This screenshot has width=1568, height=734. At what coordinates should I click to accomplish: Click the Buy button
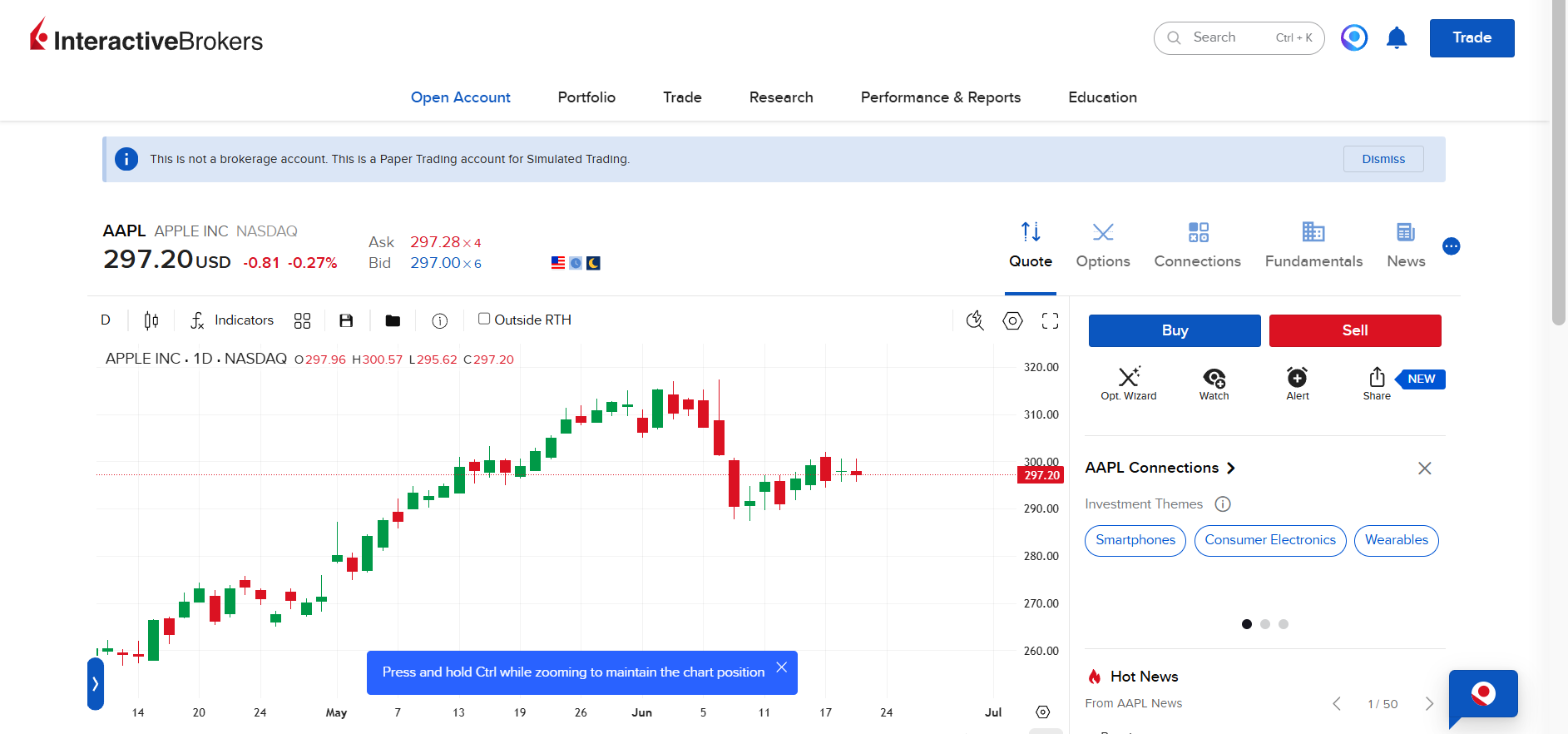point(1175,330)
